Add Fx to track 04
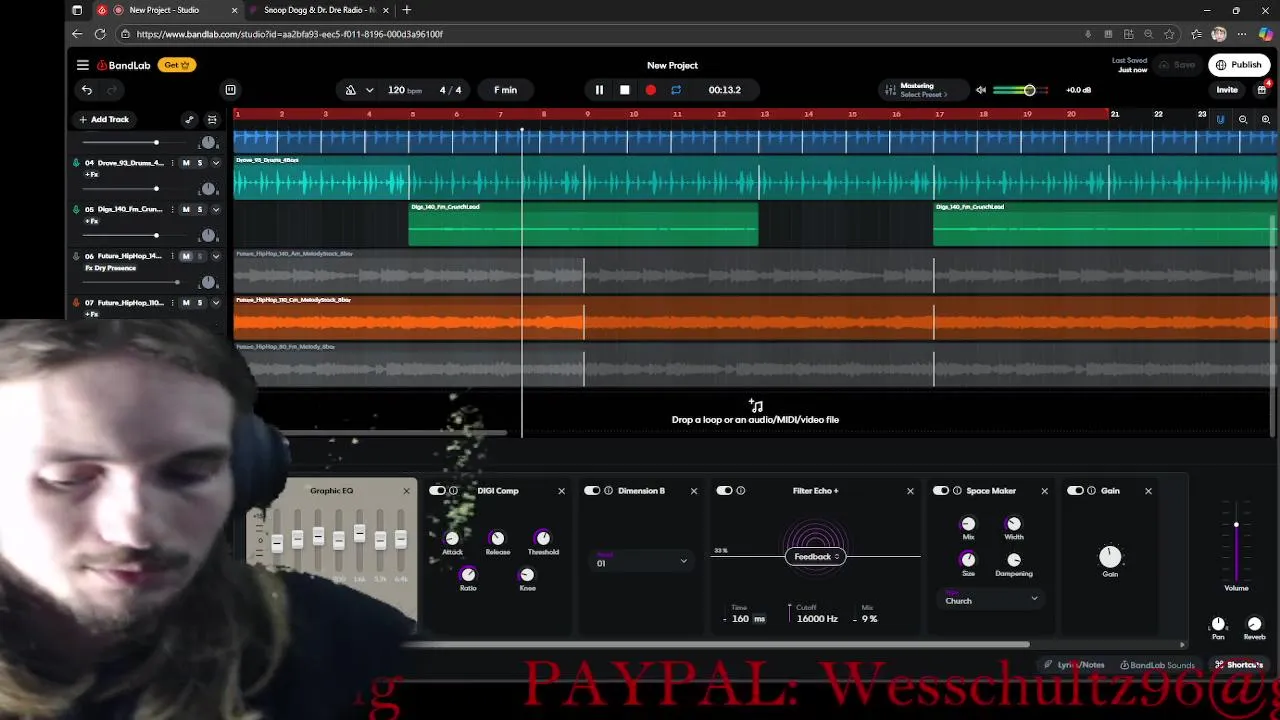The image size is (1280, 720). [x=91, y=174]
